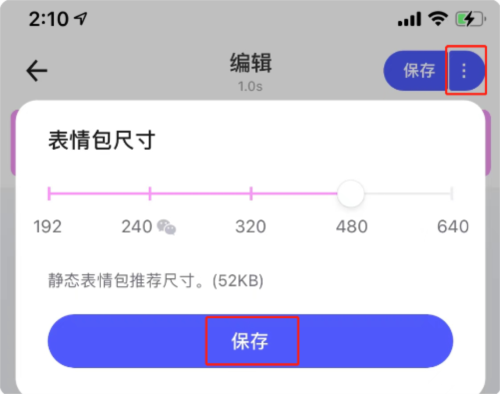
Task: Tap the battery charging icon
Action: (471, 19)
